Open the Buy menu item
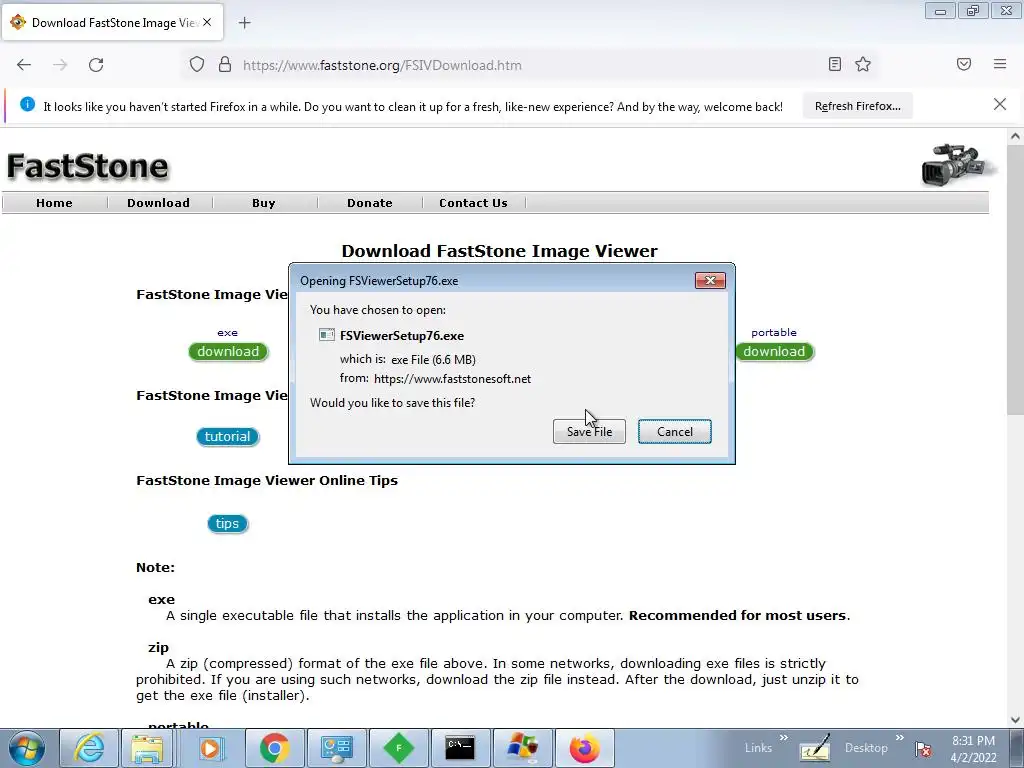The height and width of the screenshot is (768, 1024). [264, 203]
